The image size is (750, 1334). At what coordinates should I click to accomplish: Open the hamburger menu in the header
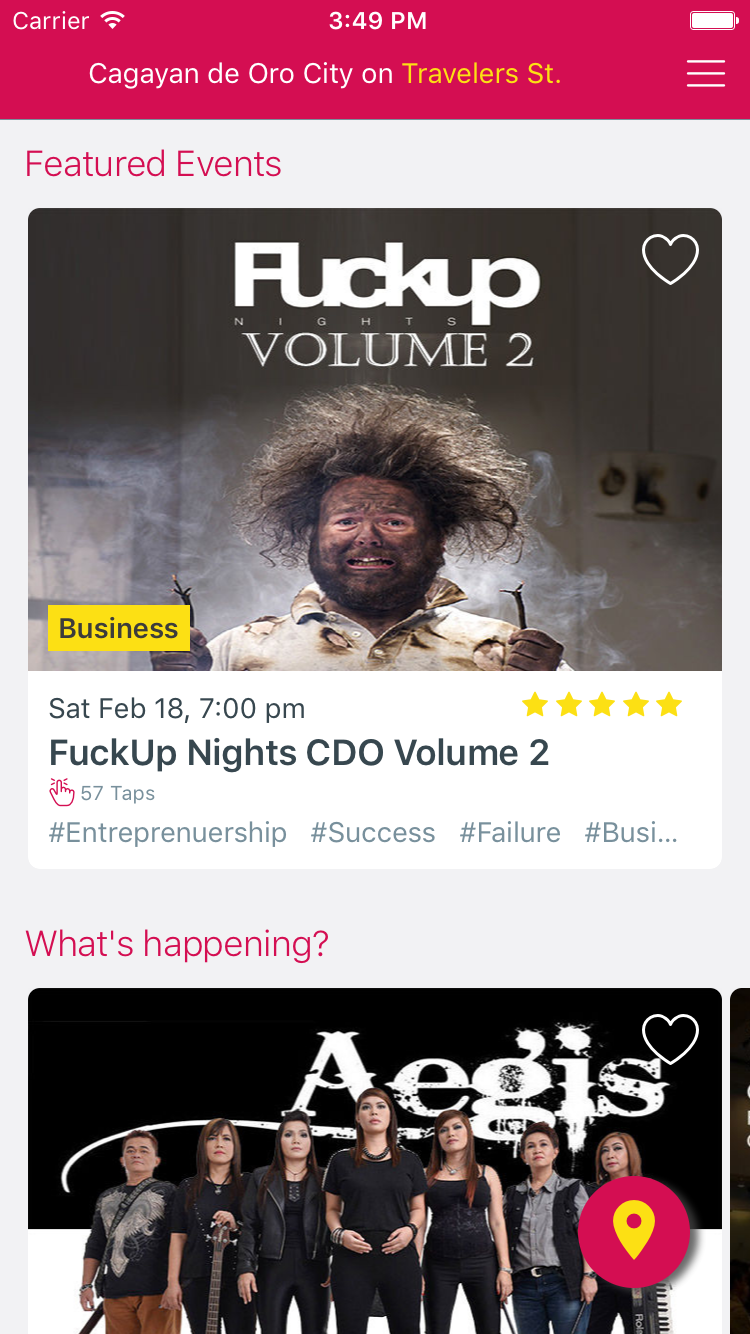tap(706, 74)
